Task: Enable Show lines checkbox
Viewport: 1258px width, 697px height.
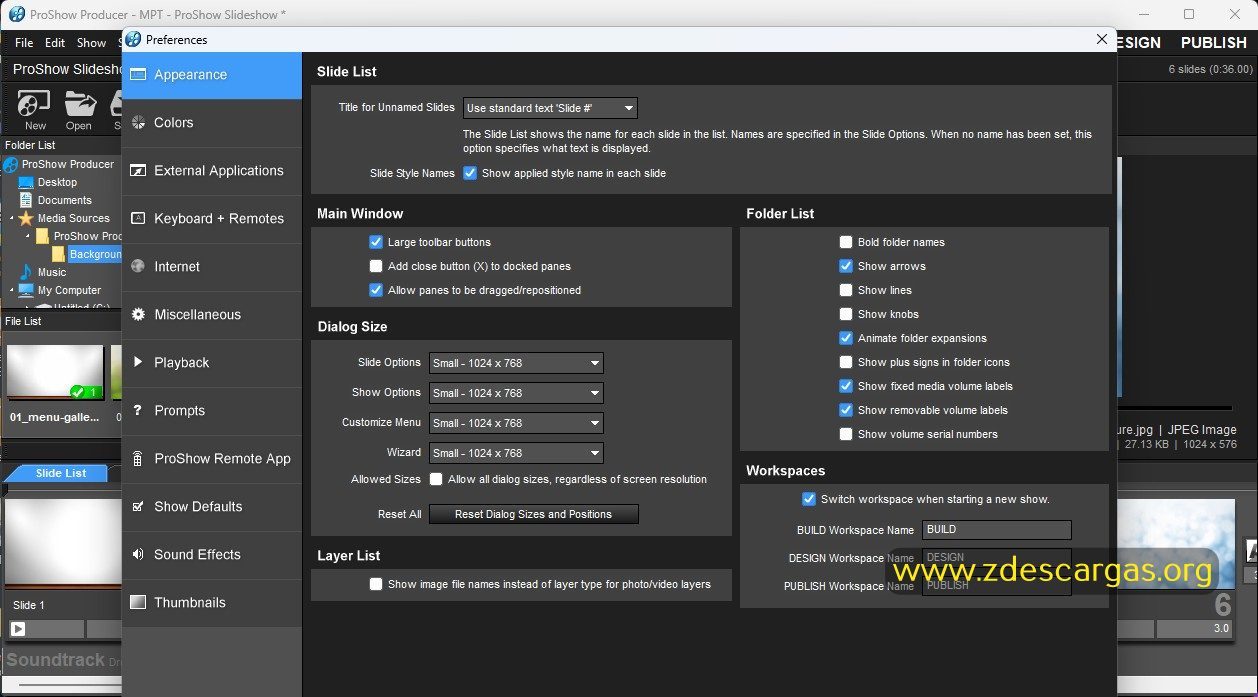Action: (846, 290)
